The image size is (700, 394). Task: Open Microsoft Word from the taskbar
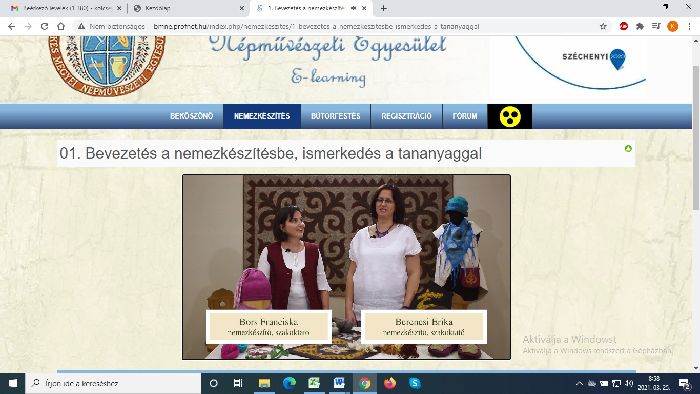(x=339, y=383)
